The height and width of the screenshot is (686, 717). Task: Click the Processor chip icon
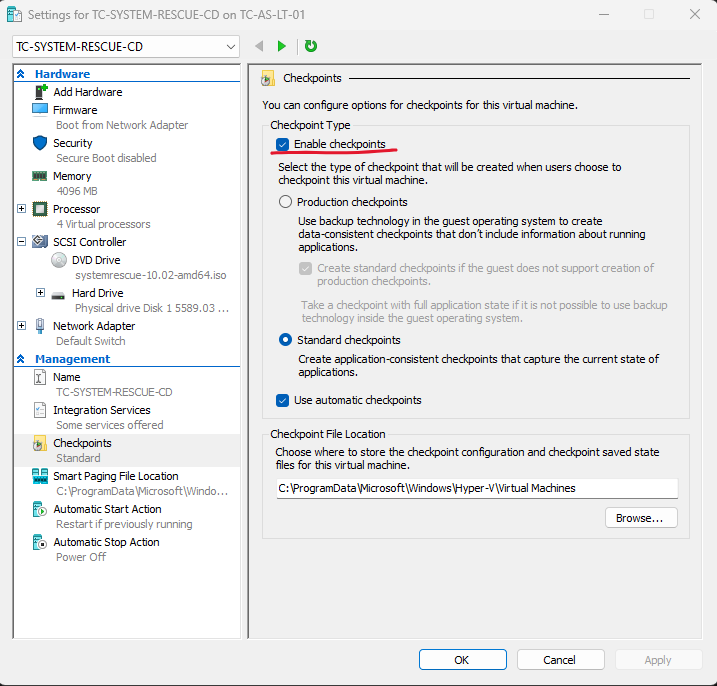[40, 209]
